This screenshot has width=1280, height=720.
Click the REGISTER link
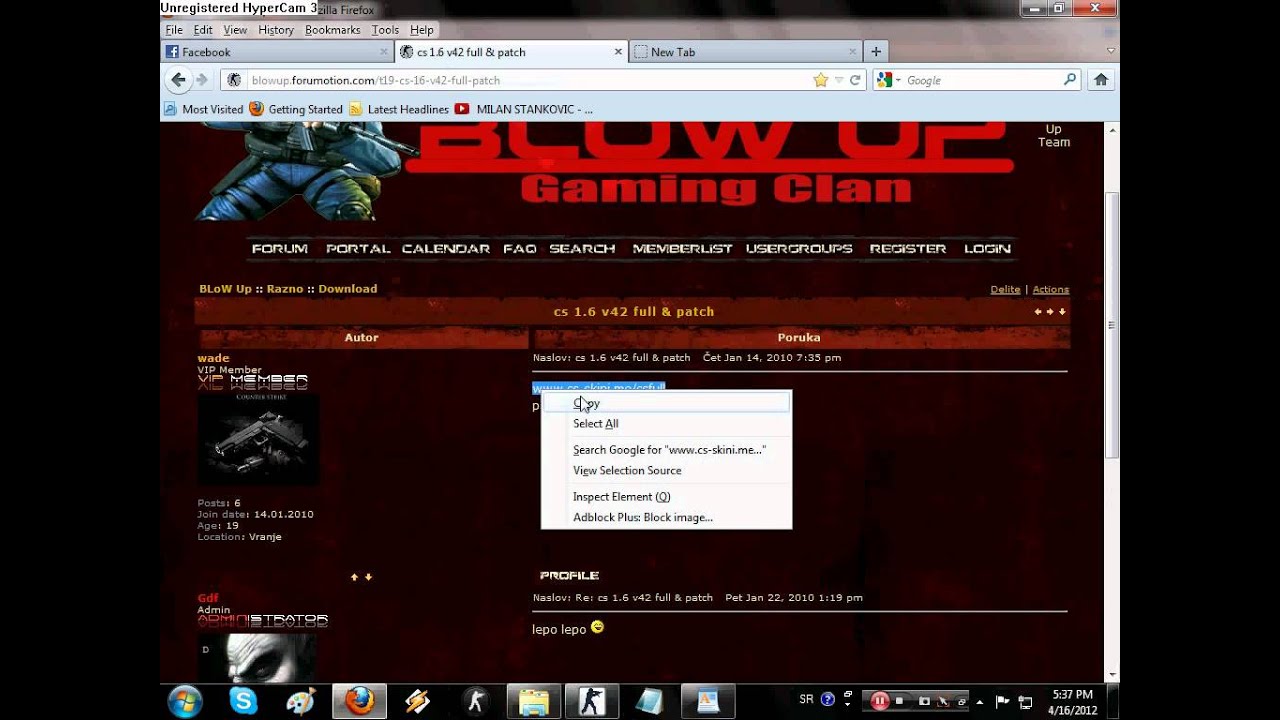pyautogui.click(x=908, y=249)
